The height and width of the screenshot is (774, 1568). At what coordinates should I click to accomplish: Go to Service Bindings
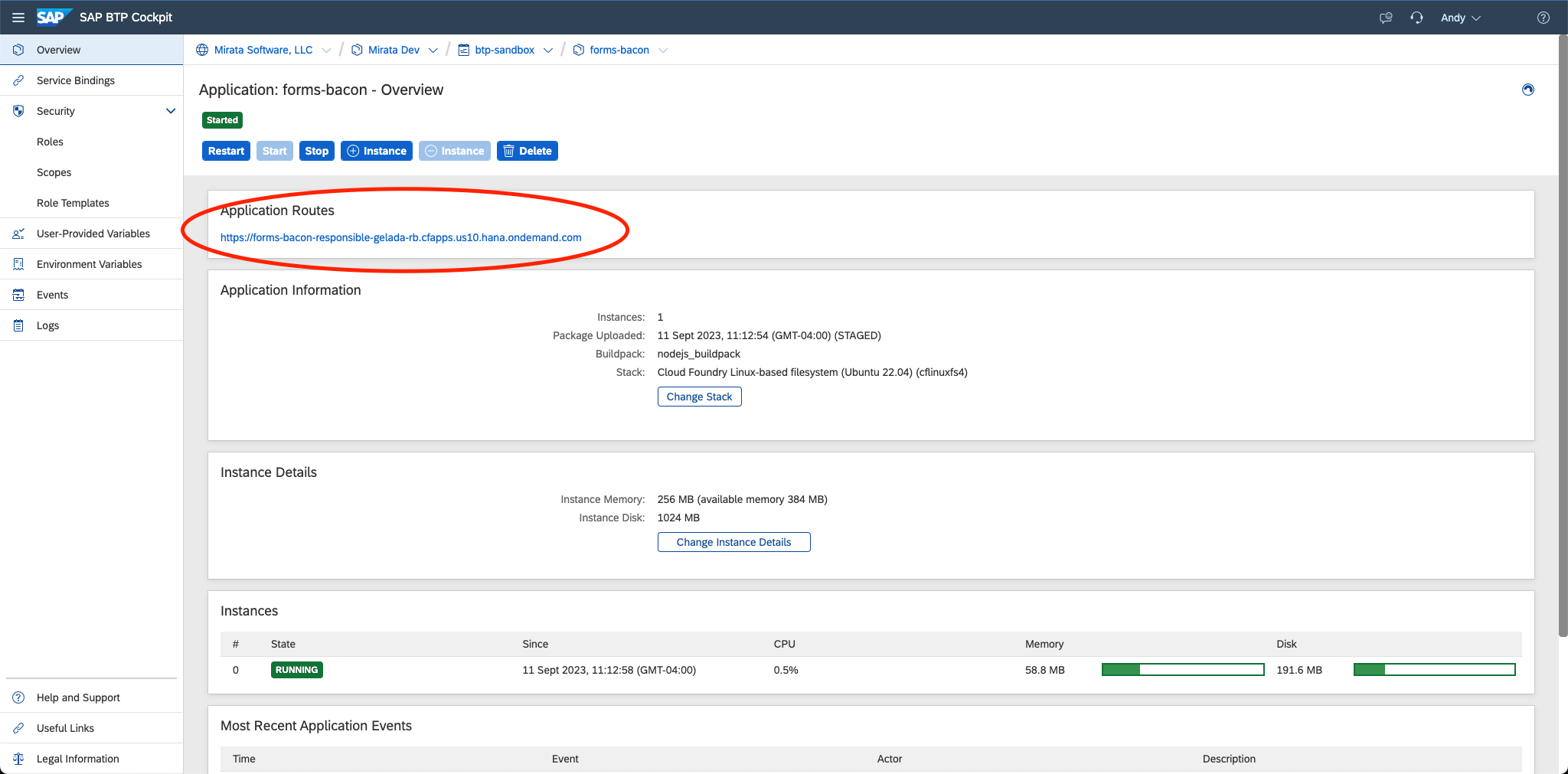92,80
